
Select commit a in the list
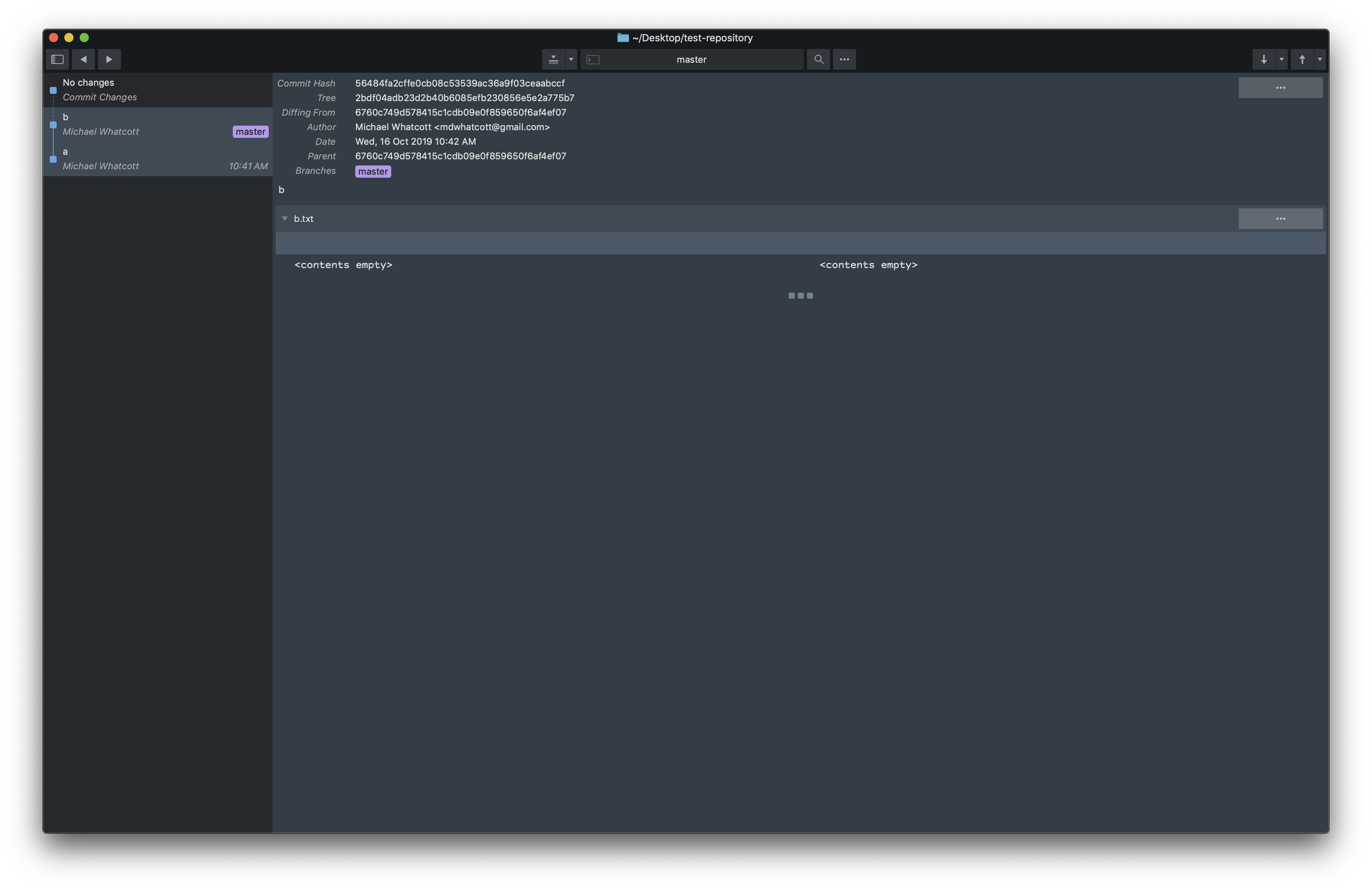pos(157,159)
